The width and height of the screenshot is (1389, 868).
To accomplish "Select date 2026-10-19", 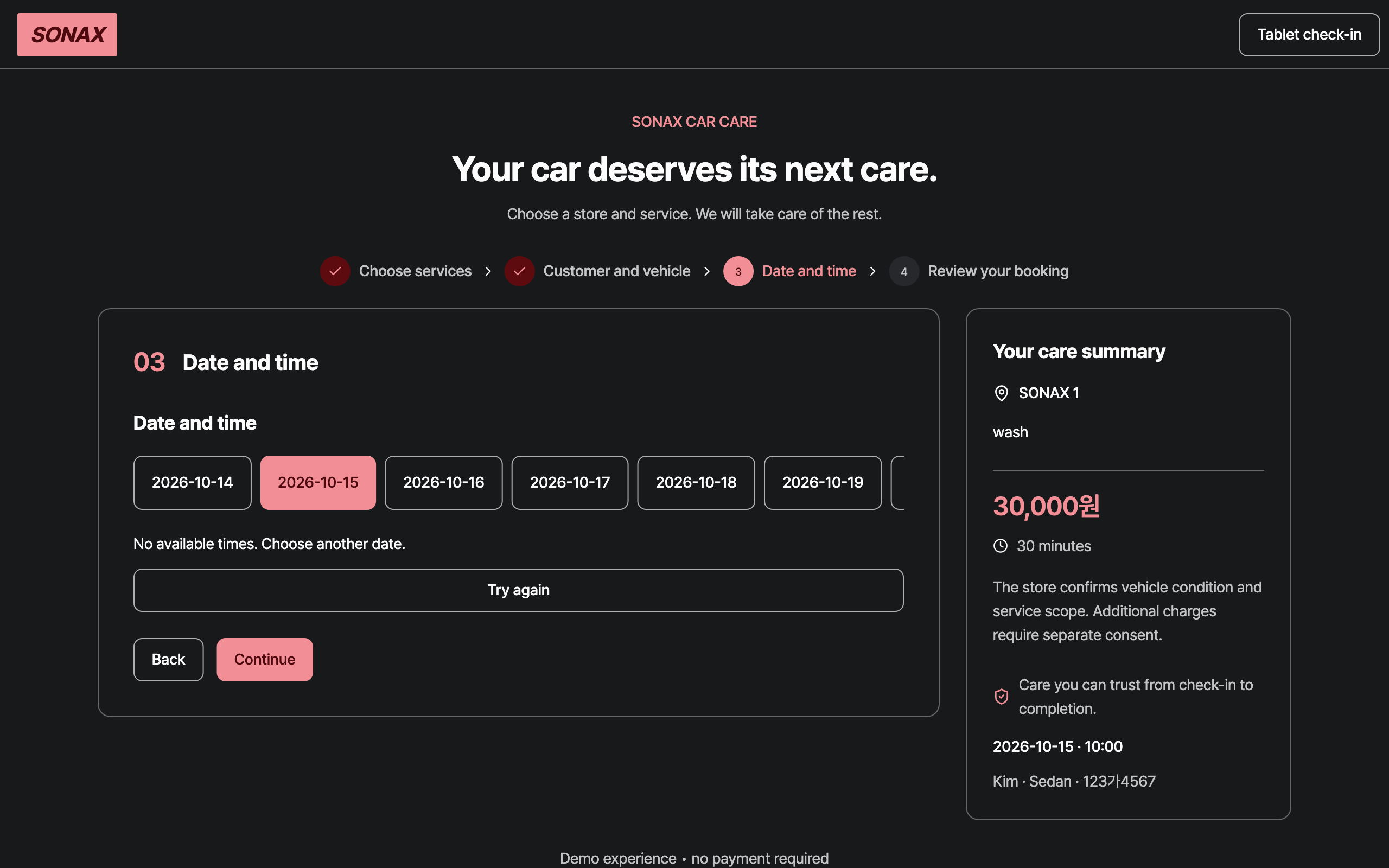I will 823,483.
